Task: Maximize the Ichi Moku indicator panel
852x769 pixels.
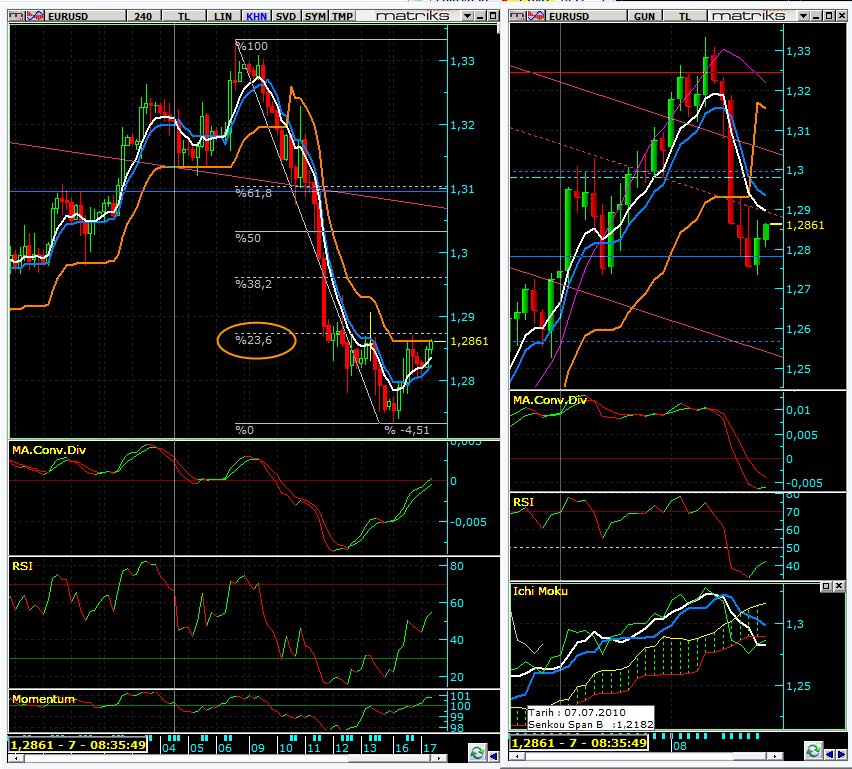Action: (x=826, y=587)
